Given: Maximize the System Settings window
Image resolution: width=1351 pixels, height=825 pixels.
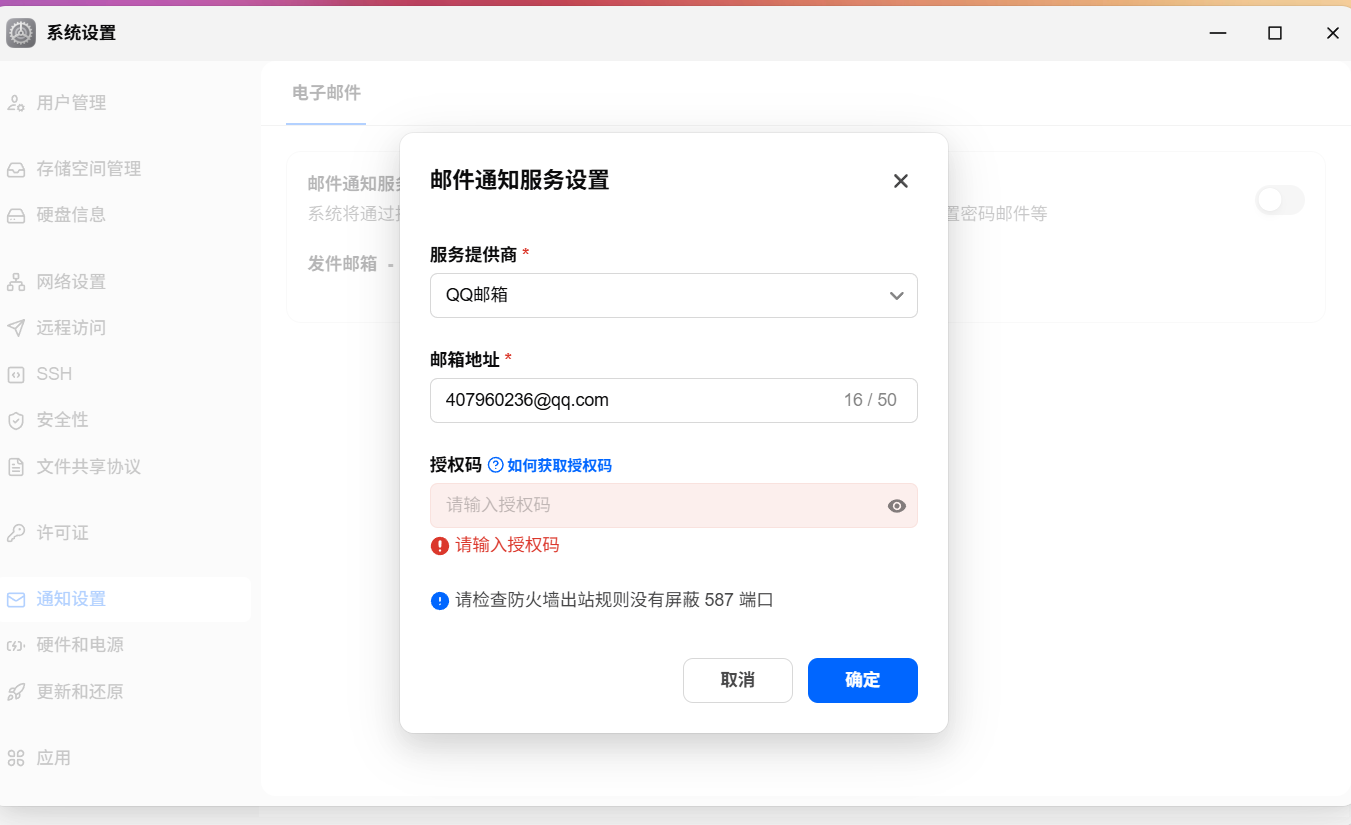Looking at the screenshot, I should (1275, 33).
